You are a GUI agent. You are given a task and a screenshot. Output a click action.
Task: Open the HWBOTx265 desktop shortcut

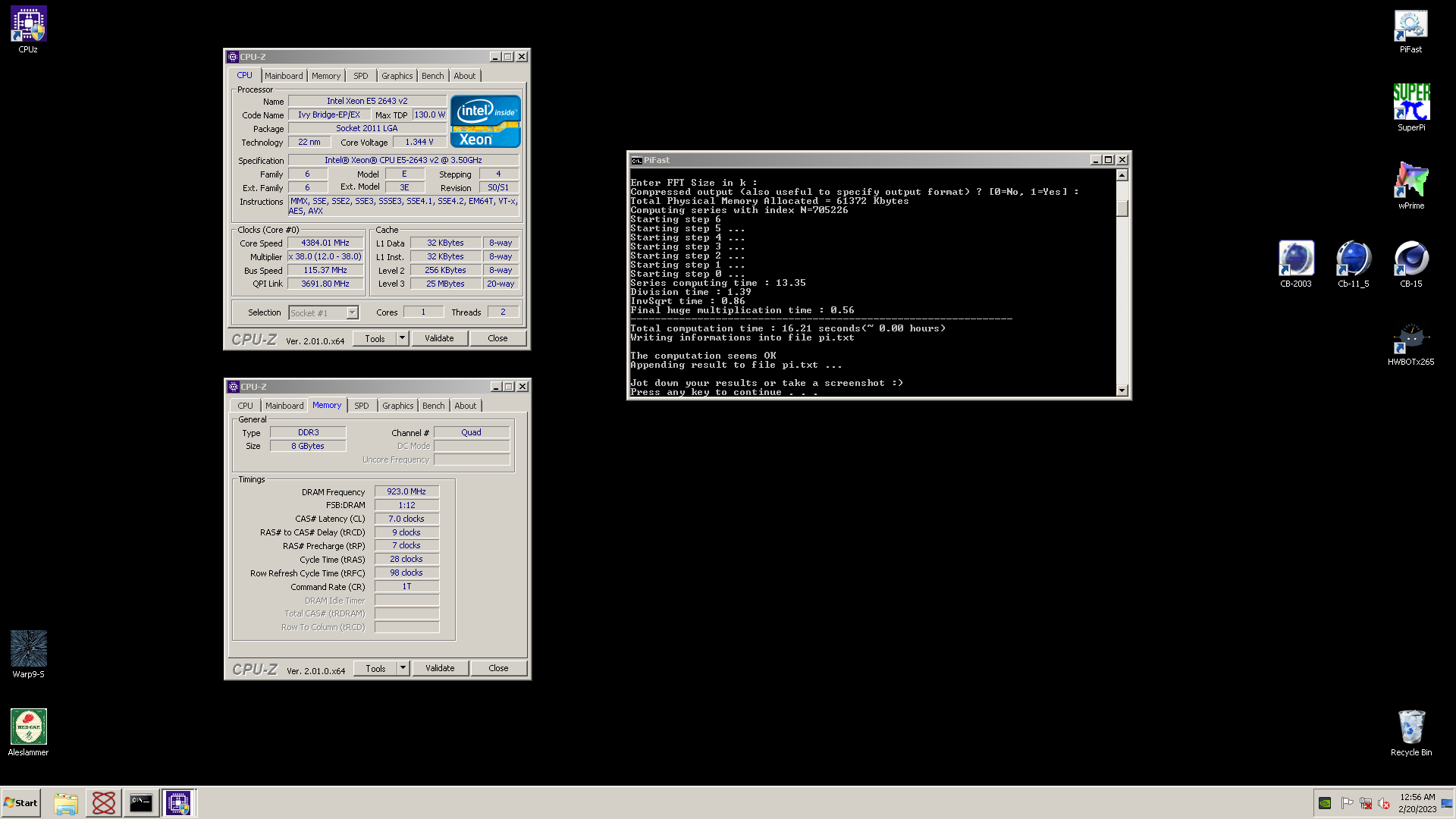point(1410,343)
